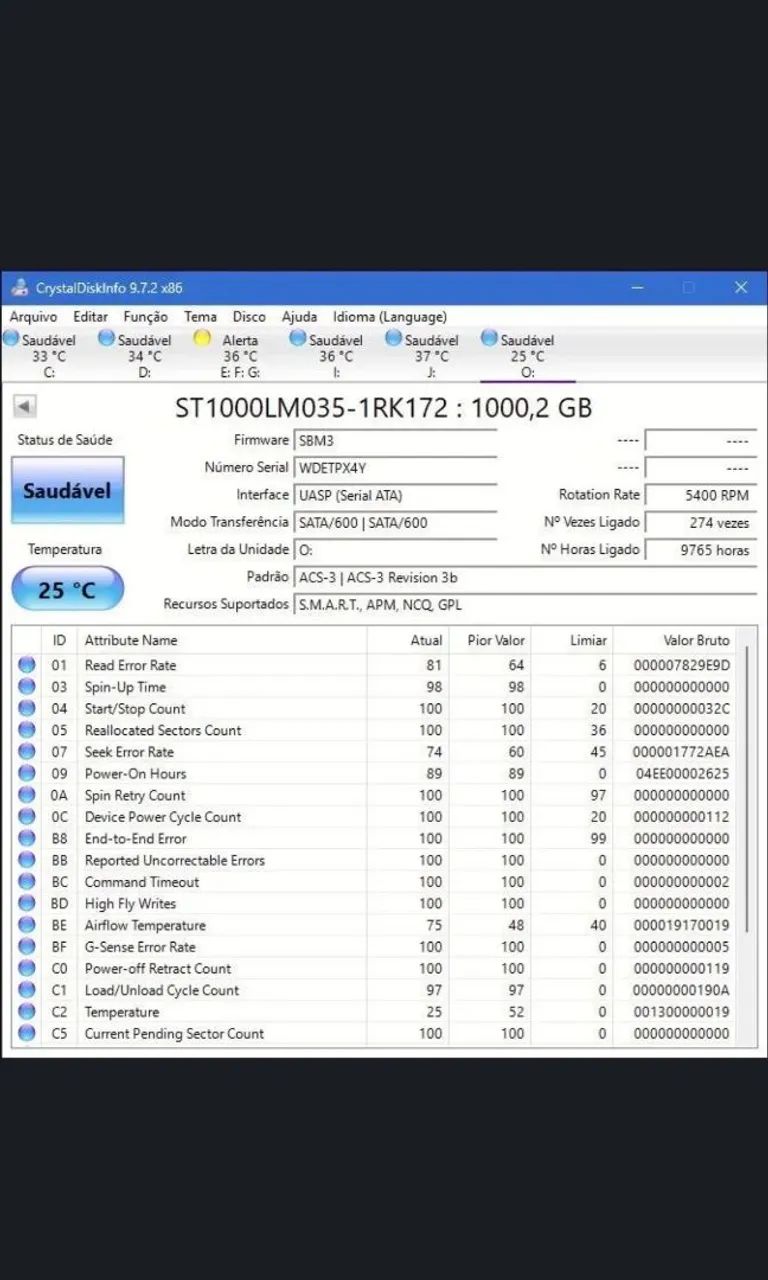Open the Tema menu
This screenshot has height=1280, width=768.
(x=200, y=316)
